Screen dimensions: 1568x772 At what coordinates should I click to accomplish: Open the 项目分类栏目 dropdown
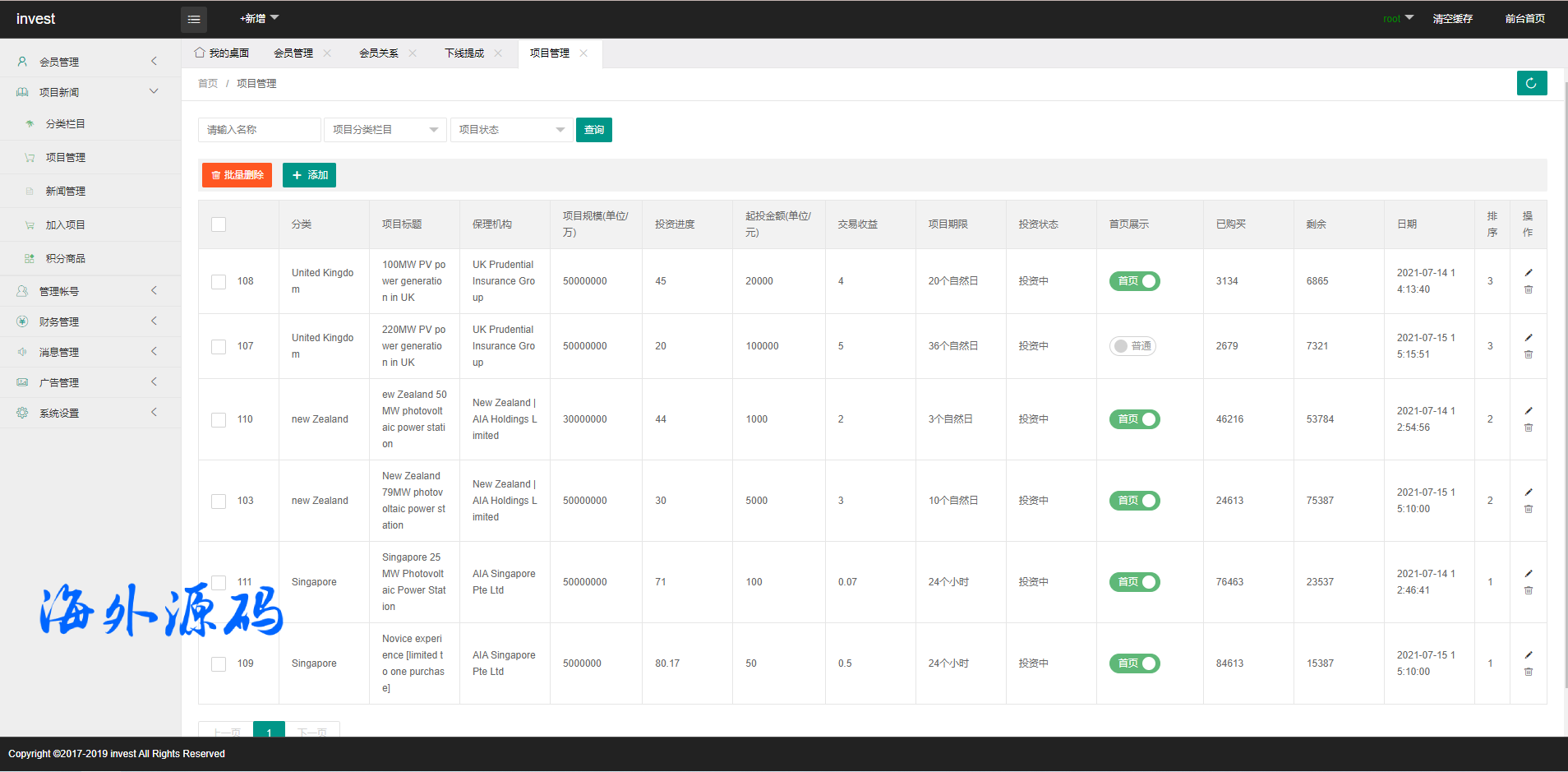(385, 130)
